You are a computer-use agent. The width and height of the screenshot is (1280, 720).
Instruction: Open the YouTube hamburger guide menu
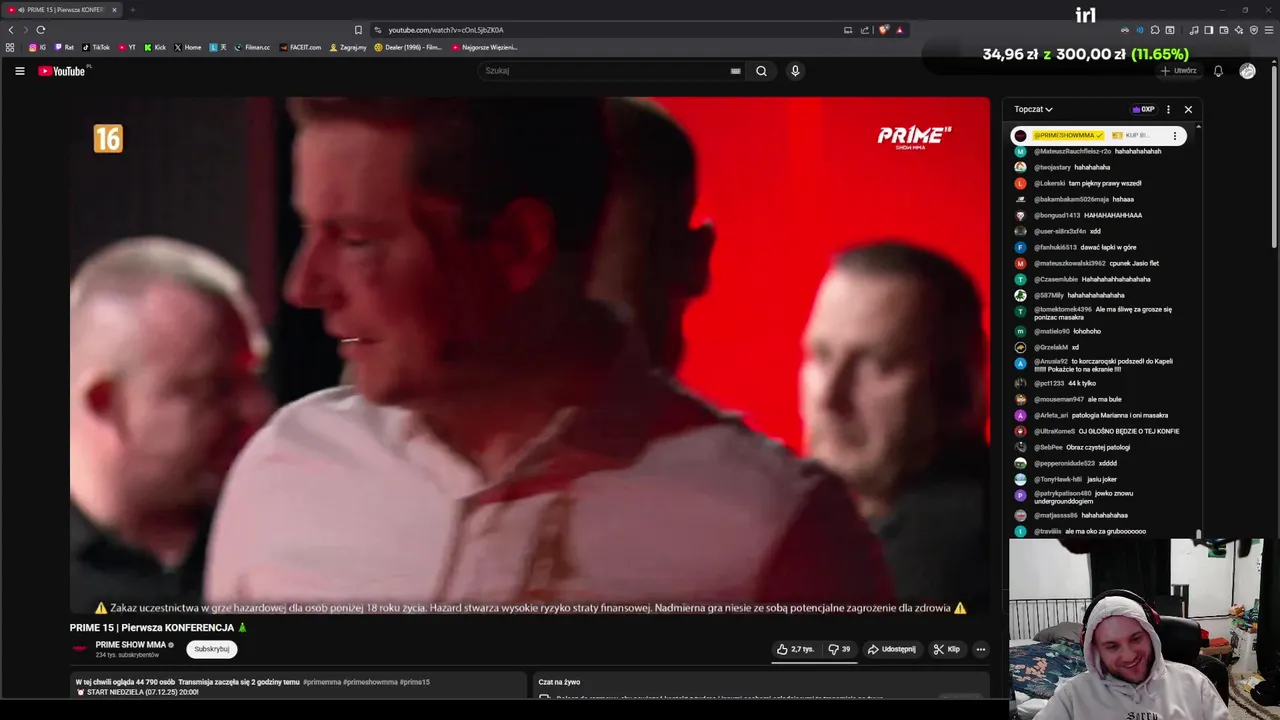coord(19,71)
